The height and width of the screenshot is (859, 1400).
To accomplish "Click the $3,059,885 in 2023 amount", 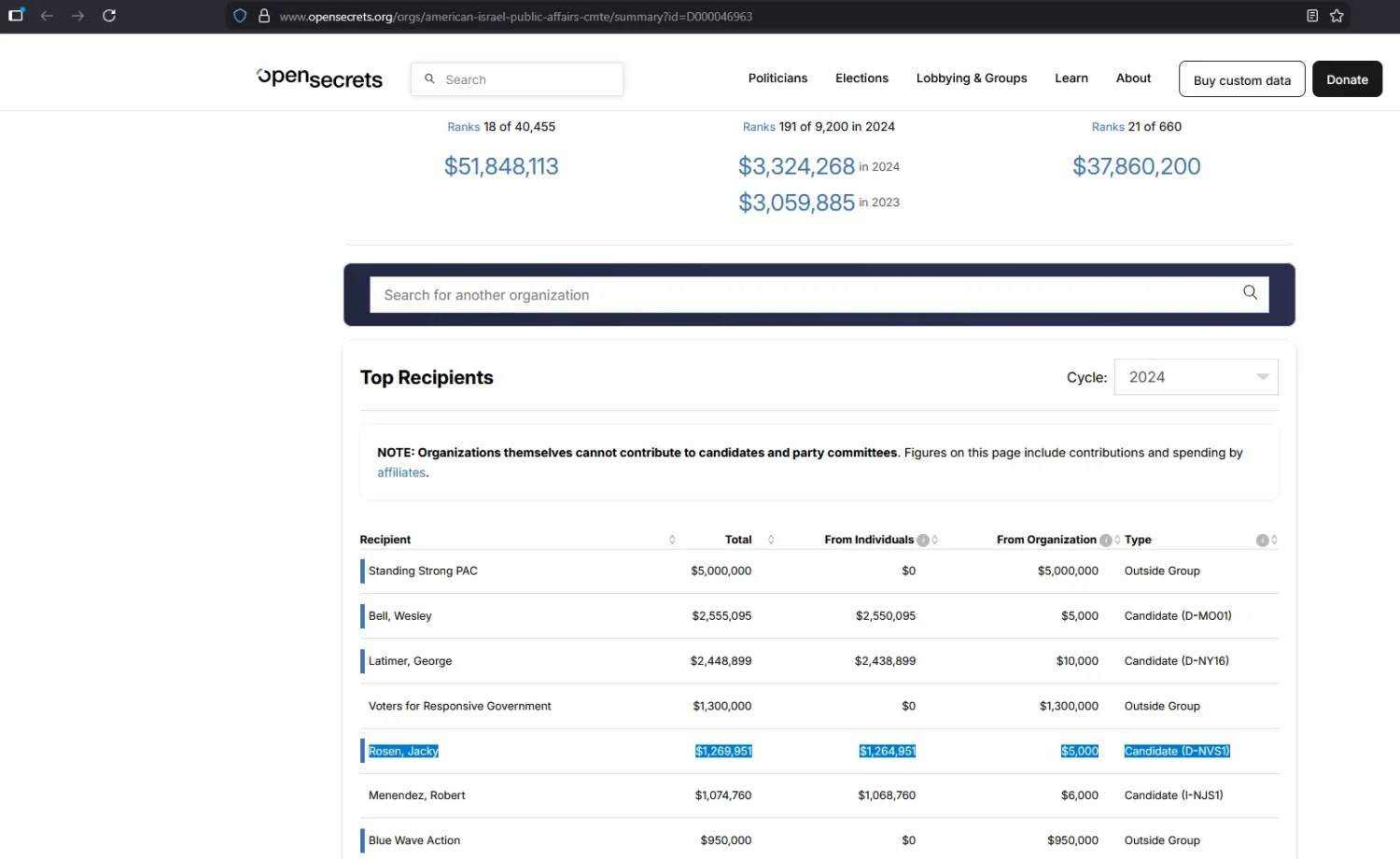I will [796, 203].
